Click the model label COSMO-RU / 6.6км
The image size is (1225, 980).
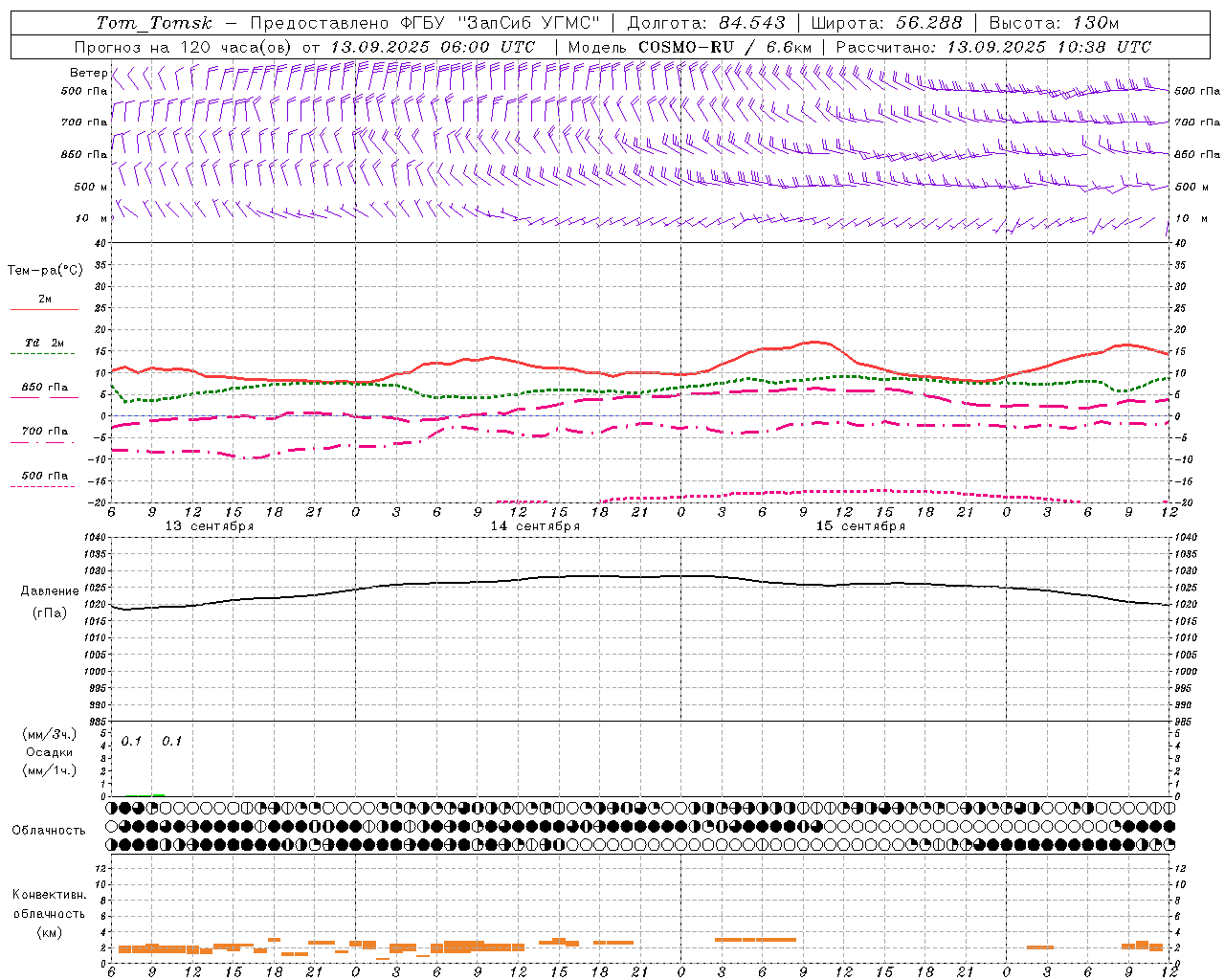click(x=724, y=47)
